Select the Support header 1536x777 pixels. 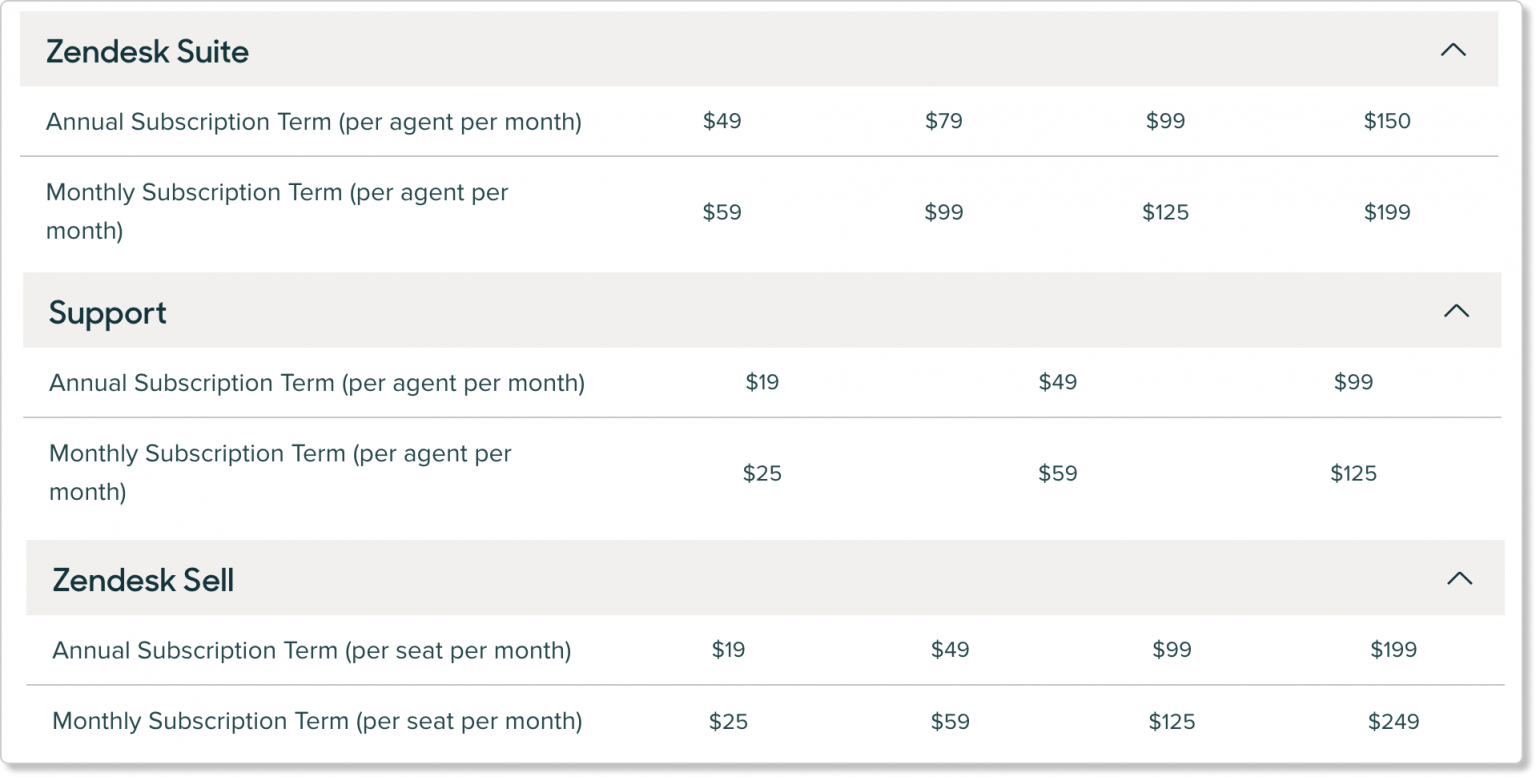(107, 313)
